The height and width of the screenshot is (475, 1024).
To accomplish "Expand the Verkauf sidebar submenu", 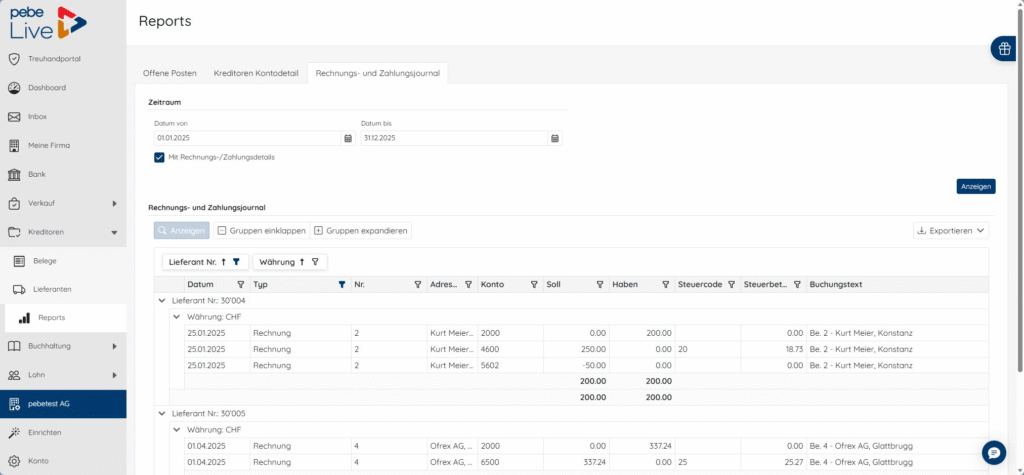I will (114, 203).
